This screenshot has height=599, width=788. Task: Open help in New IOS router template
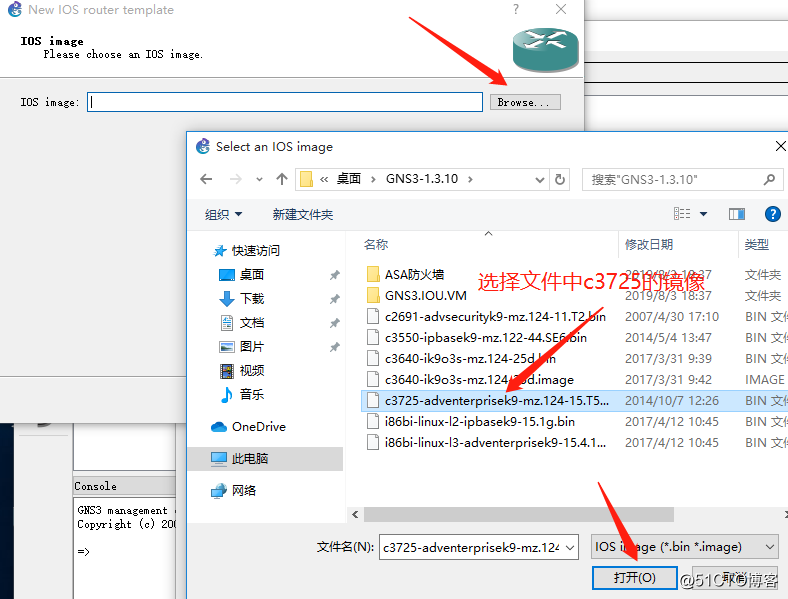516,9
